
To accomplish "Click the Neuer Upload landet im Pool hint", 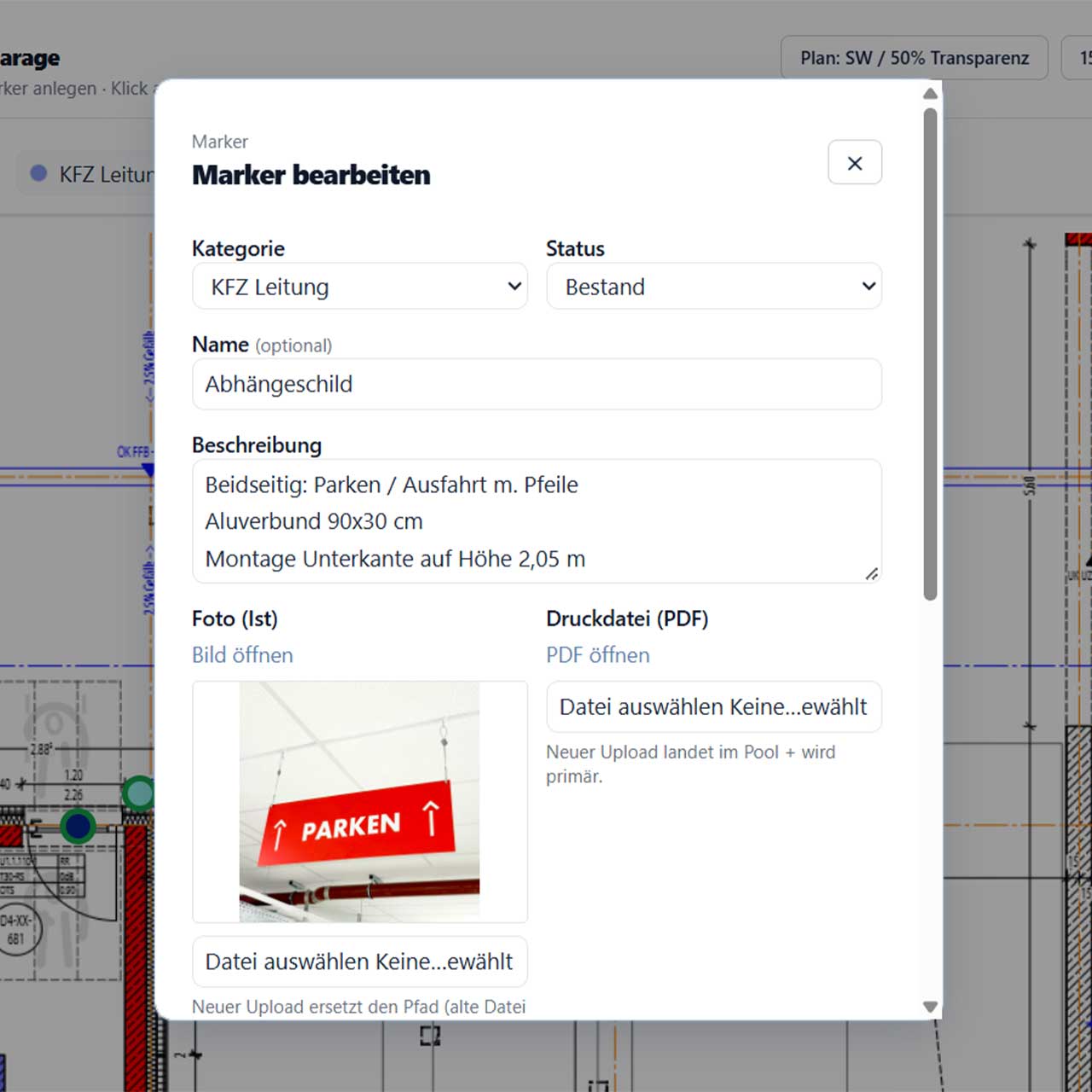I will pos(691,764).
